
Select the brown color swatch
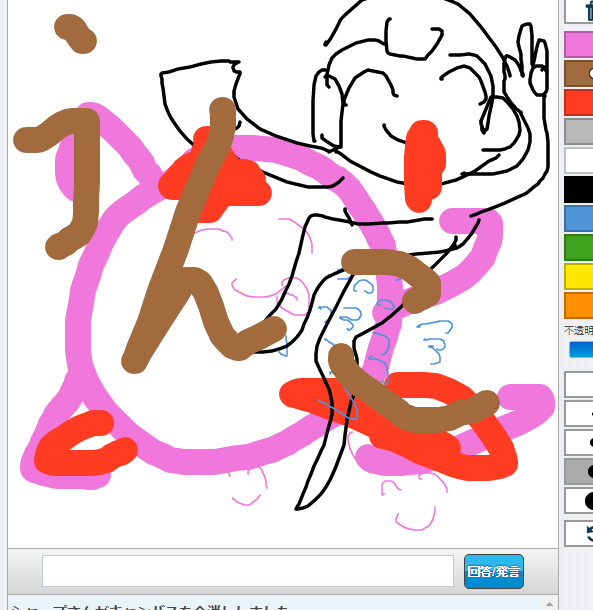pyautogui.click(x=579, y=74)
